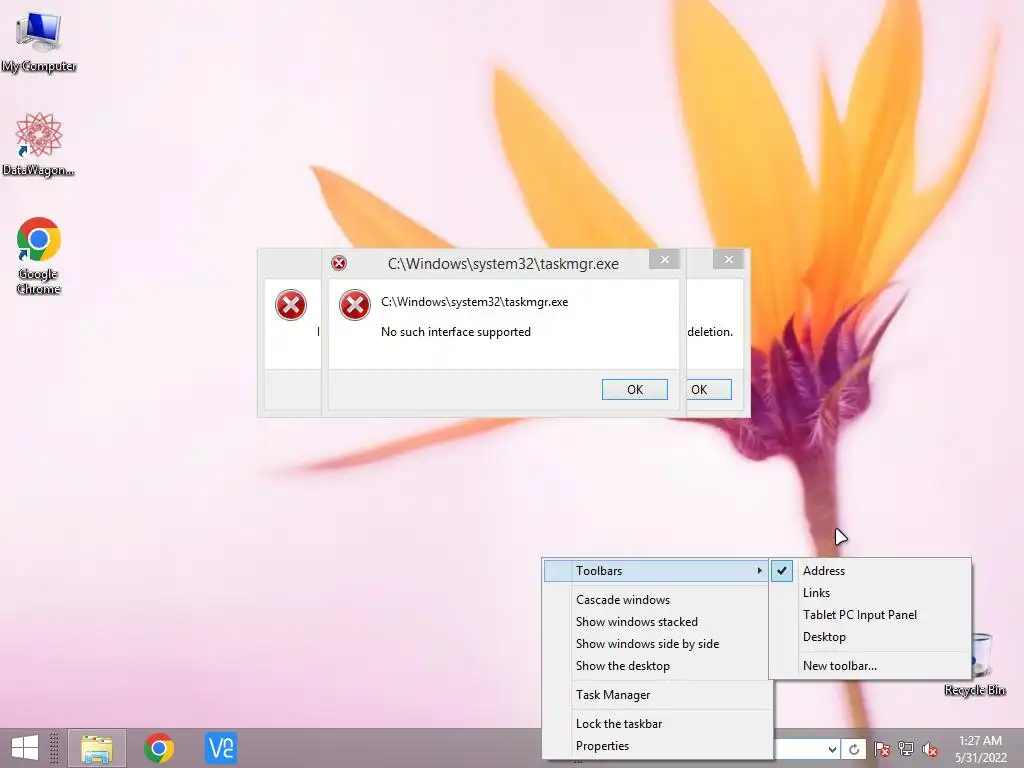1024x768 pixels.
Task: Expand the Toolbars submenu arrow
Action: [x=759, y=571]
